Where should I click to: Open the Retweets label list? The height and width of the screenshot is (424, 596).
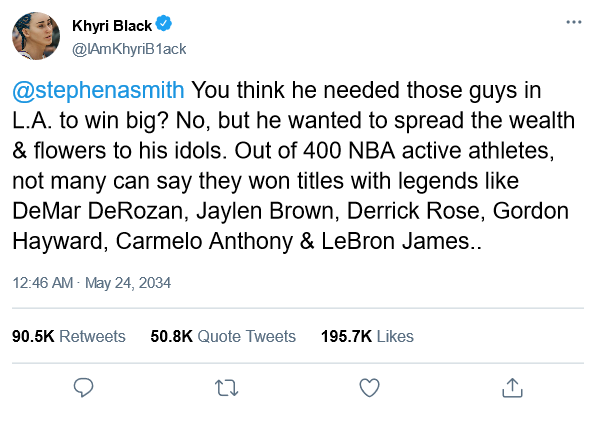pyautogui.click(x=92, y=337)
